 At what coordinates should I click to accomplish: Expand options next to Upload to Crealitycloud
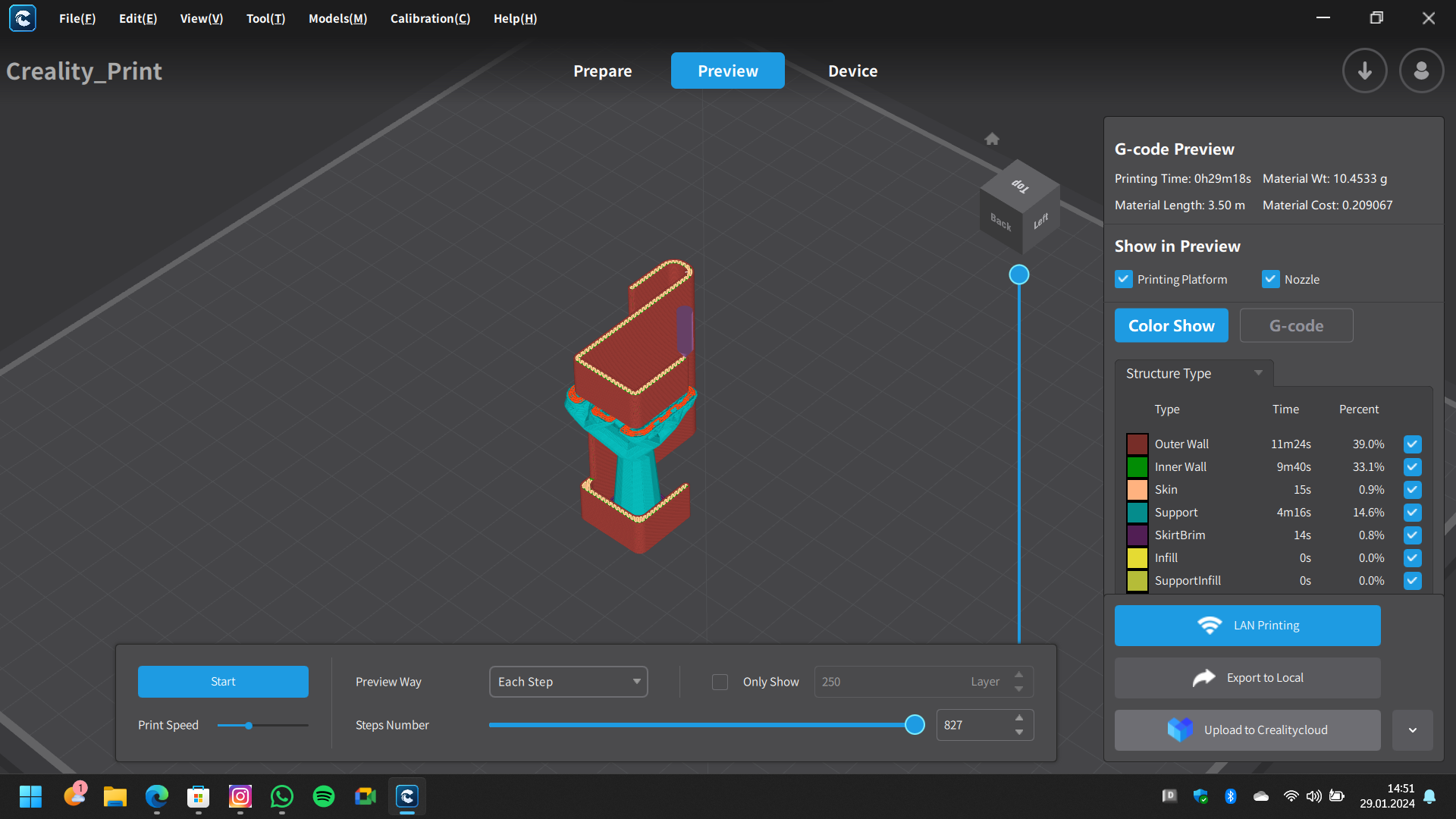point(1412,730)
